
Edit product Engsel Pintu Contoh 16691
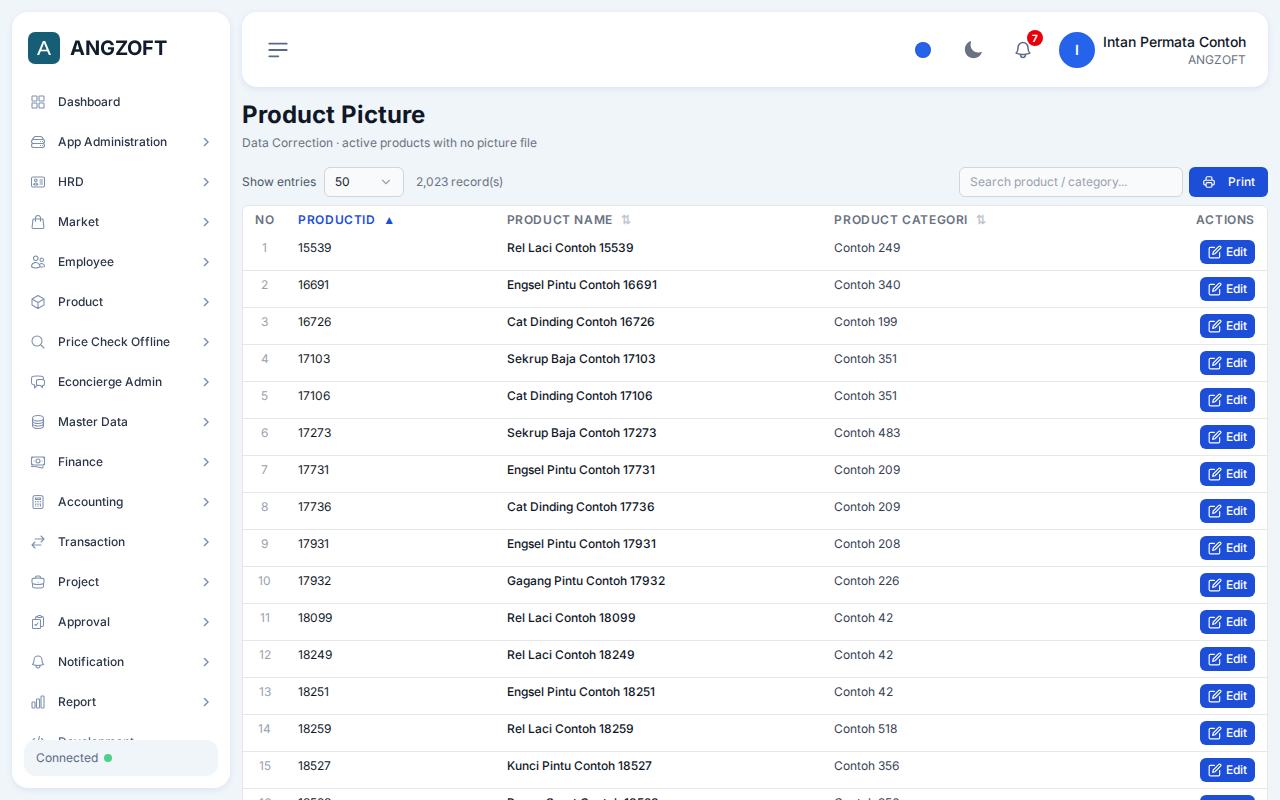tap(1227, 289)
